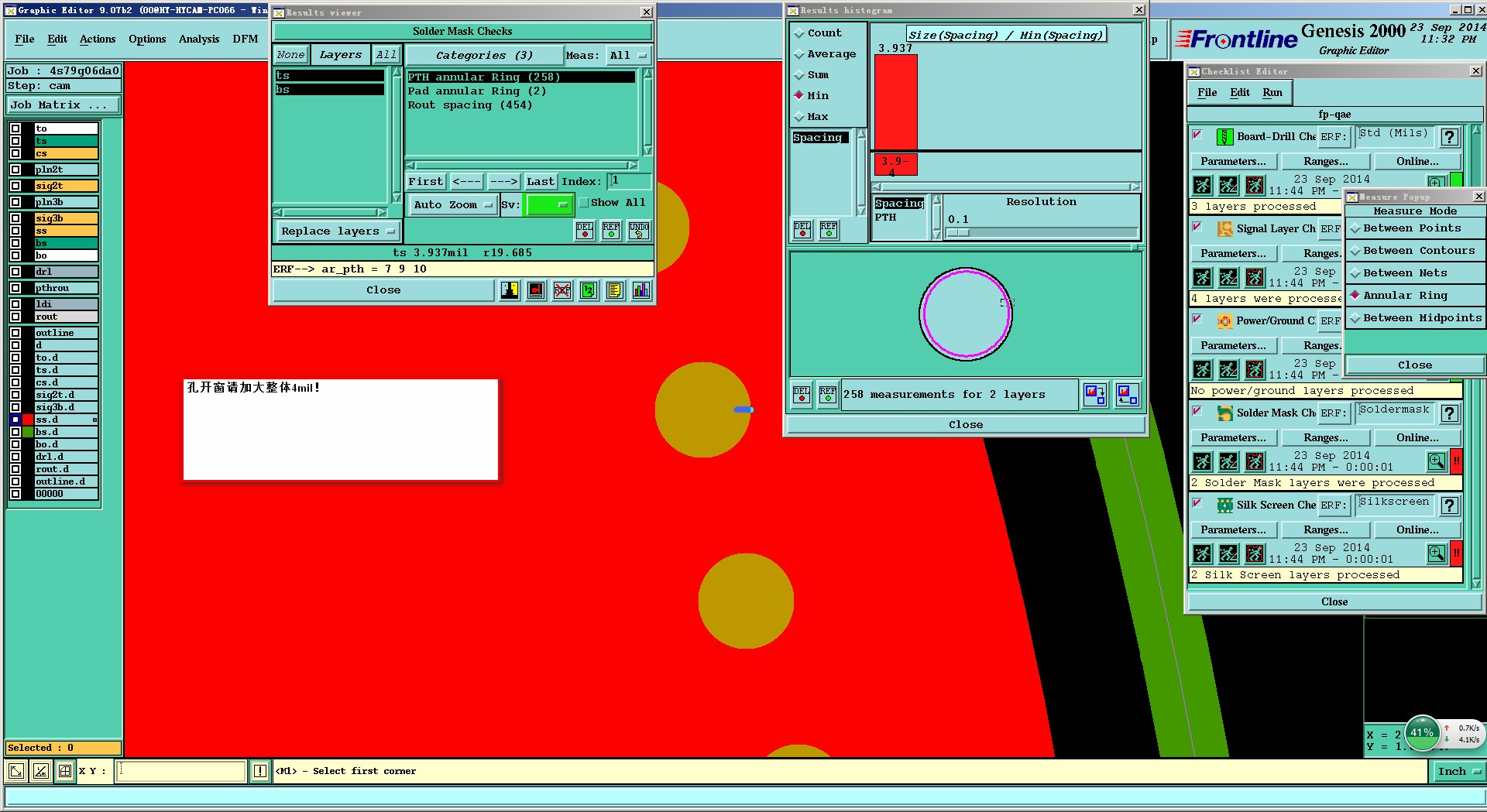Viewport: 1487px width, 812px height.
Task: Open DFM menu in Graphic Editor
Action: pos(246,39)
